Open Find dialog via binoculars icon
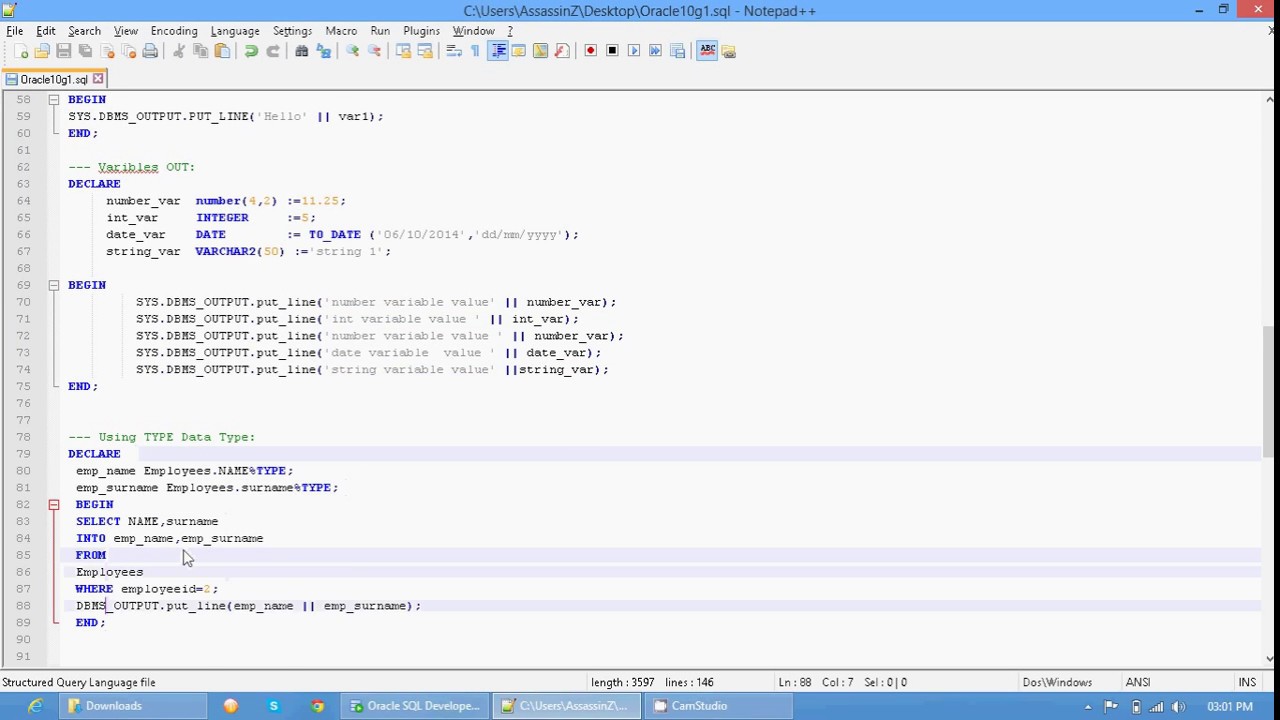The image size is (1280, 720). coord(301,51)
